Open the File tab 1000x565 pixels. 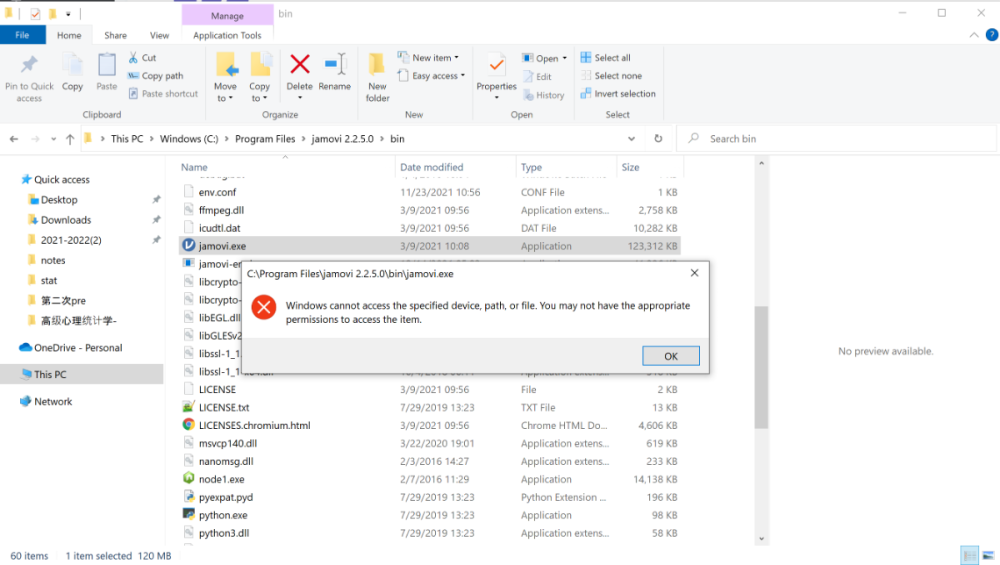click(22, 35)
